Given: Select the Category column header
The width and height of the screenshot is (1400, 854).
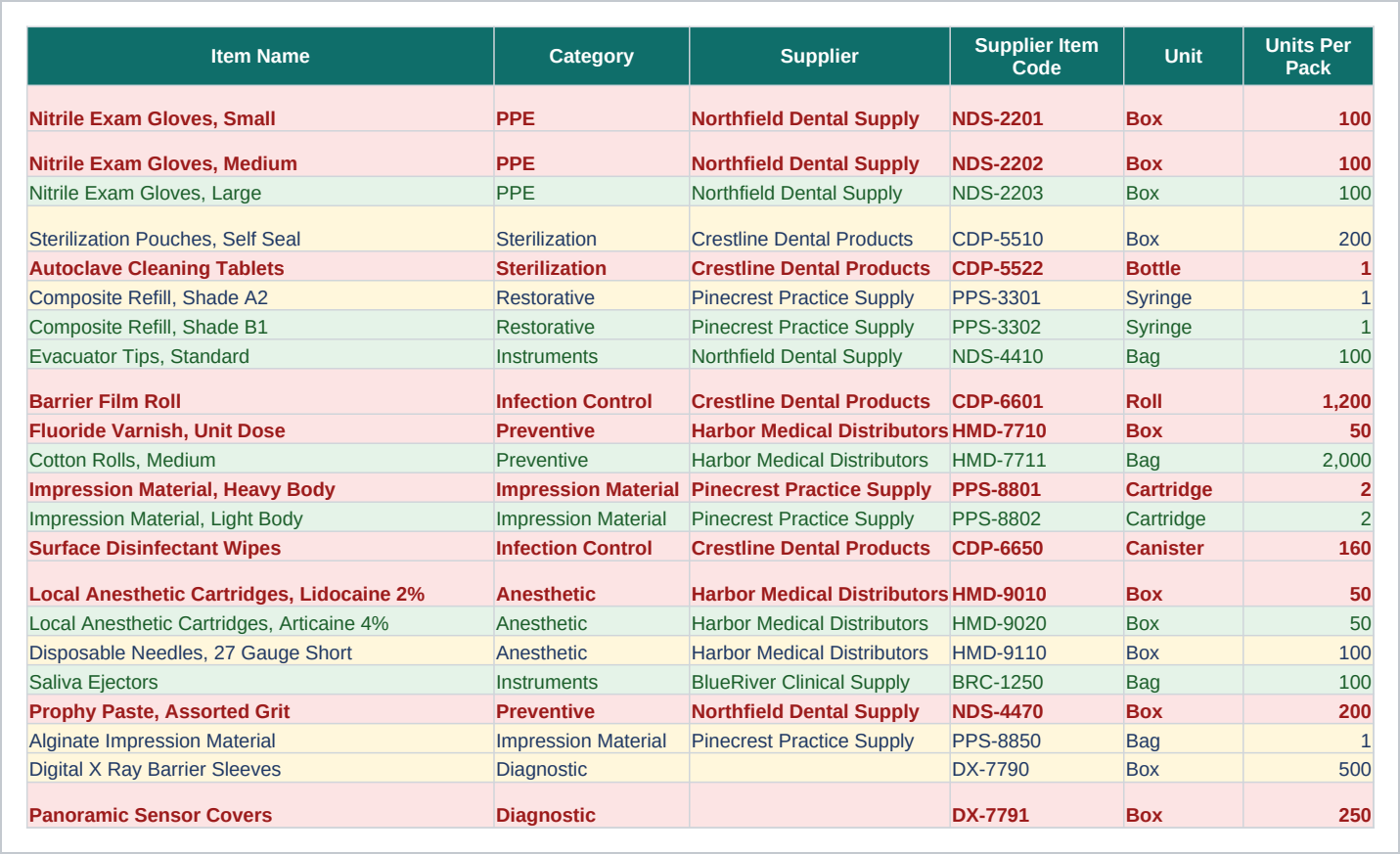Looking at the screenshot, I should click(592, 57).
